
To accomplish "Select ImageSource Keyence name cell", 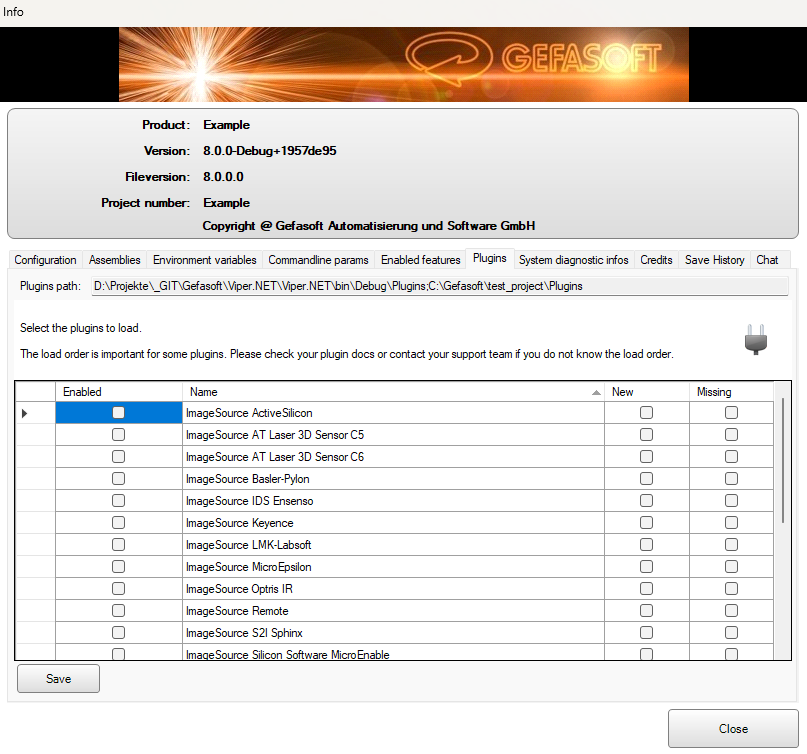I will (x=394, y=523).
